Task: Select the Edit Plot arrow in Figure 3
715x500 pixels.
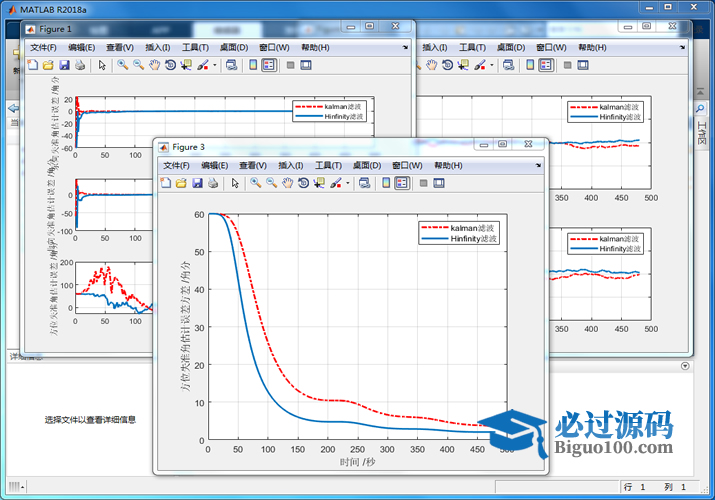Action: [235, 183]
